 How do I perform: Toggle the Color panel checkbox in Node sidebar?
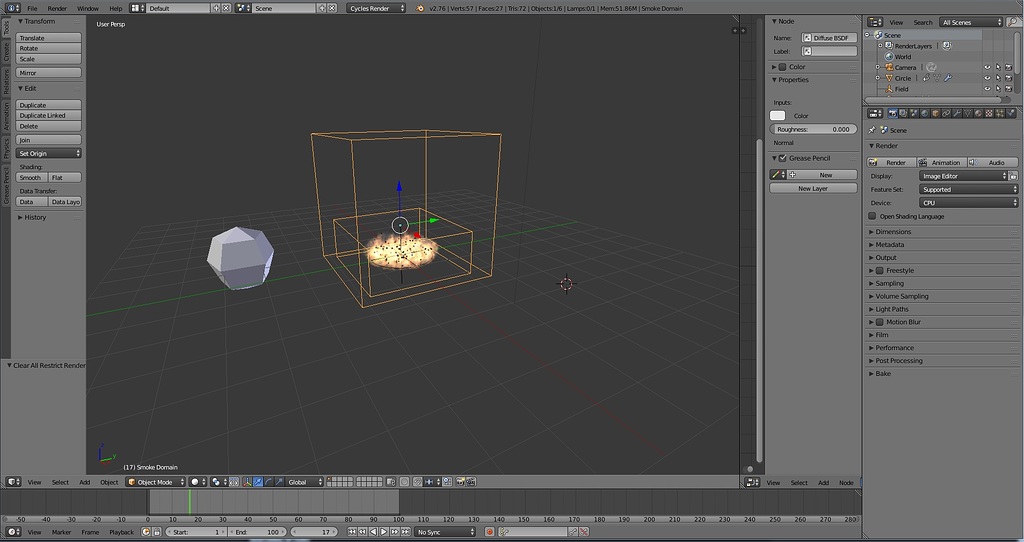coord(782,67)
